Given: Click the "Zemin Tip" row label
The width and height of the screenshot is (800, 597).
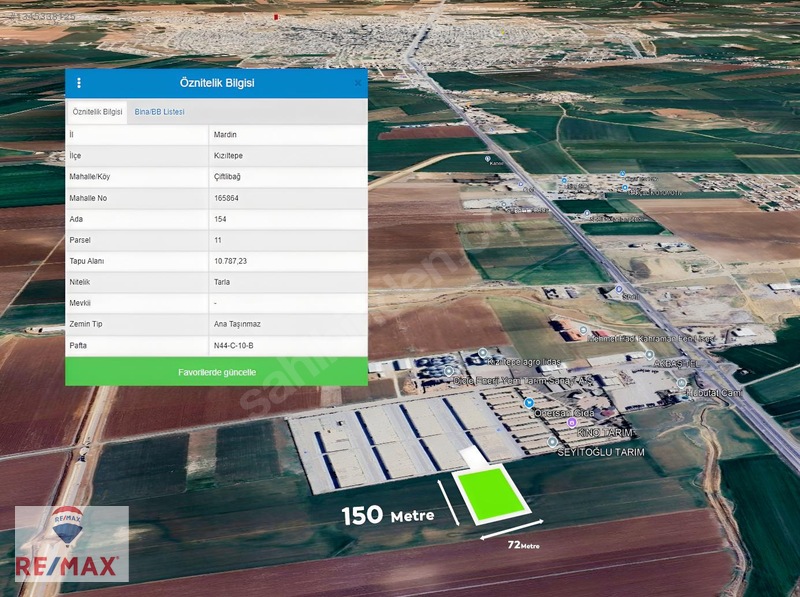Looking at the screenshot, I should click(x=86, y=324).
